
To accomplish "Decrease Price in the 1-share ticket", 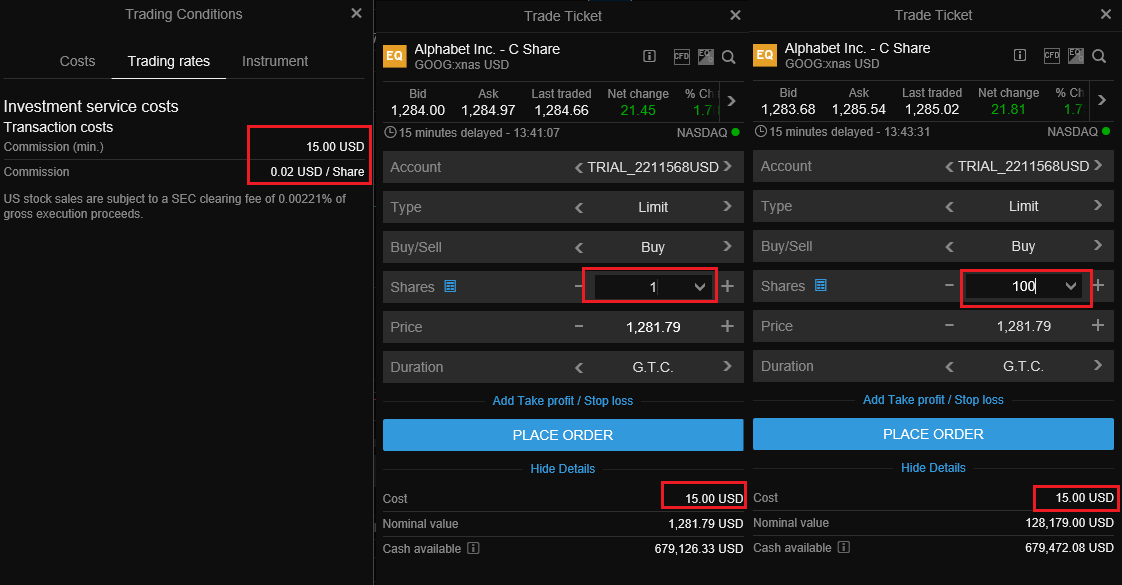I will [578, 327].
